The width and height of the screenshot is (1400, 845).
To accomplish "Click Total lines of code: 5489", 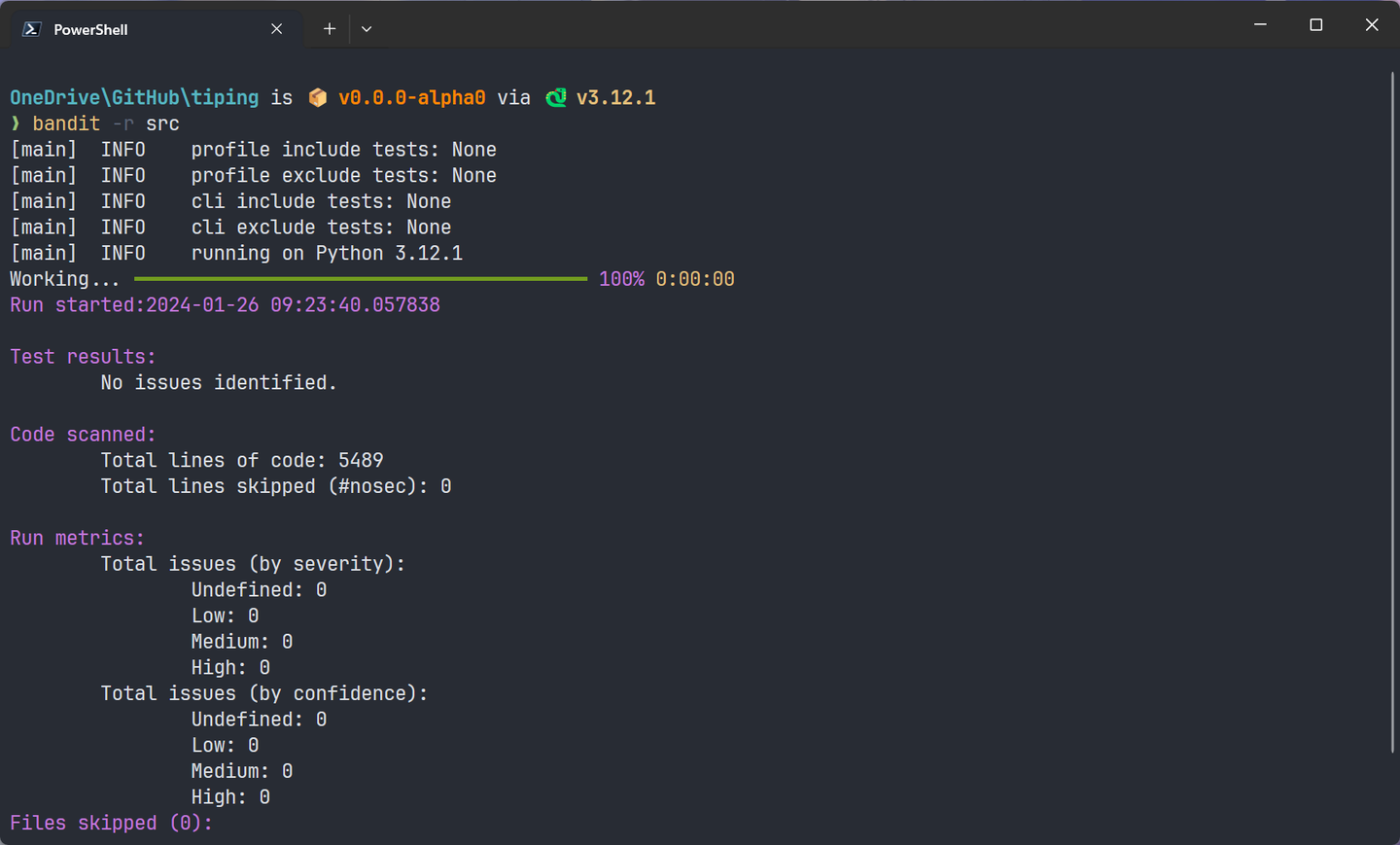I will 242,460.
